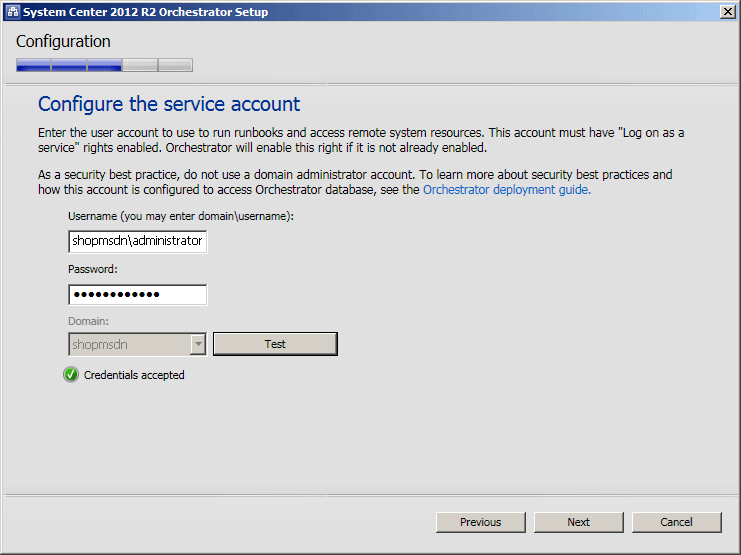Click the "Credentials accepted" status text
741x555 pixels.
[134, 375]
